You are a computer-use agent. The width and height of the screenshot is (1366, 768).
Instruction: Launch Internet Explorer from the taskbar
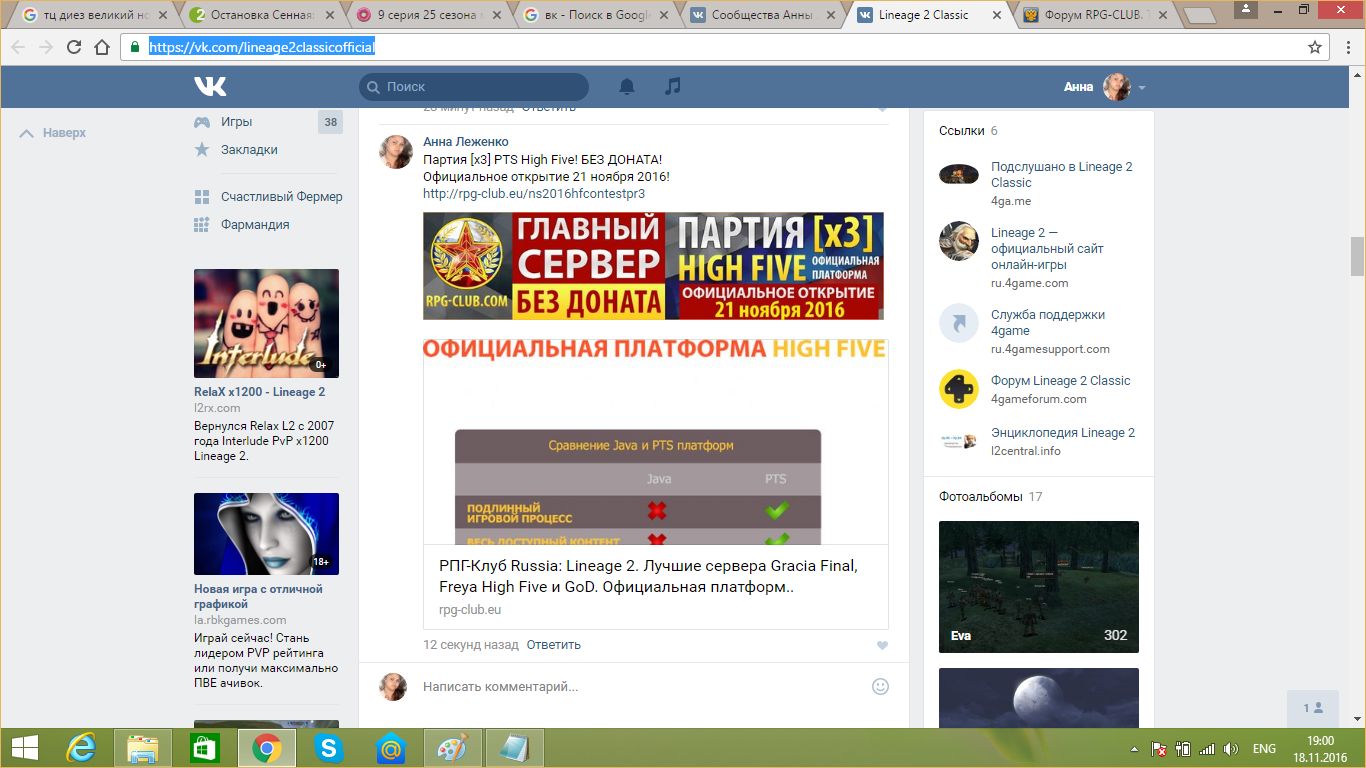[x=81, y=748]
